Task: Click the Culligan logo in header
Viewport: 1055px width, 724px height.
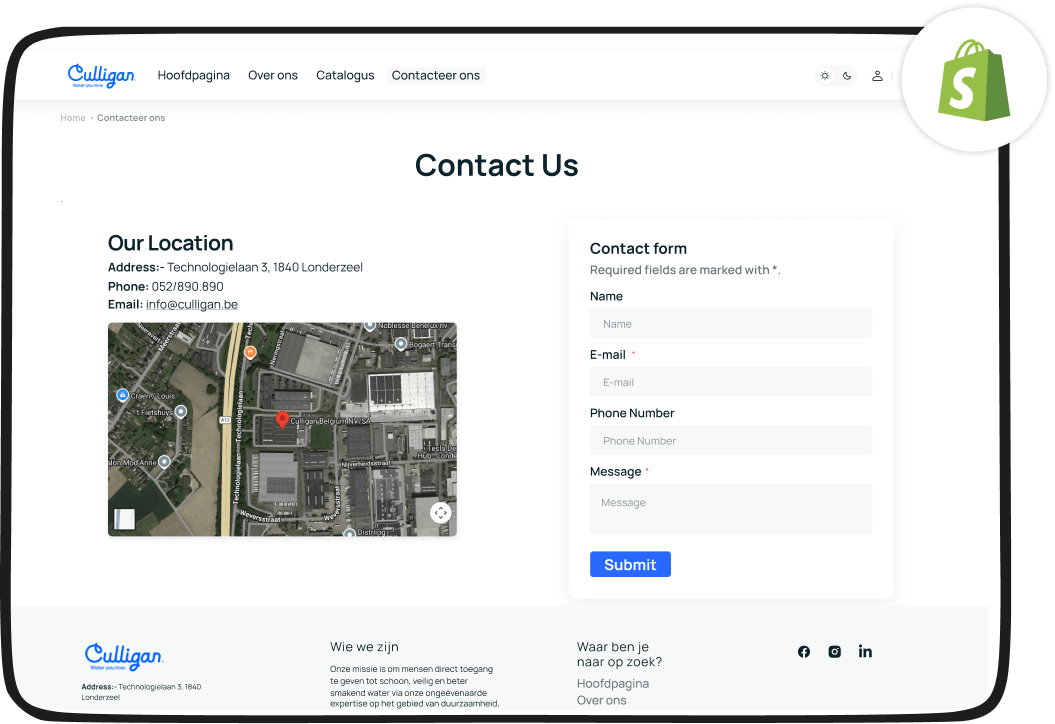Action: [x=101, y=76]
